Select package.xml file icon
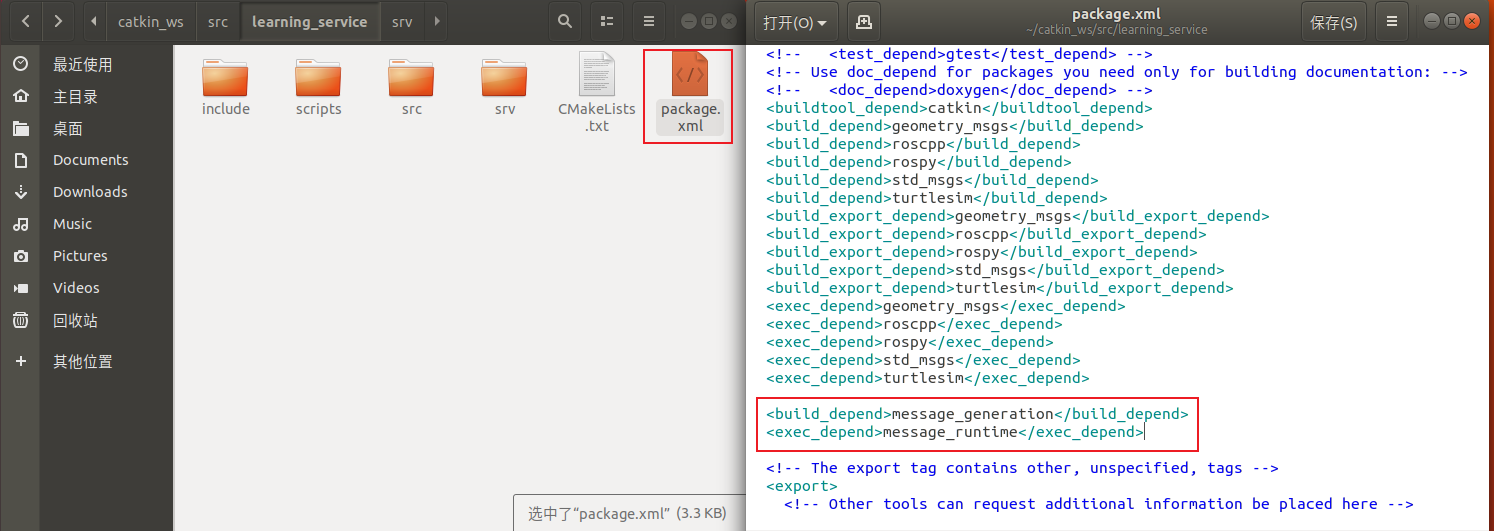The width and height of the screenshot is (1494, 531). [690, 75]
